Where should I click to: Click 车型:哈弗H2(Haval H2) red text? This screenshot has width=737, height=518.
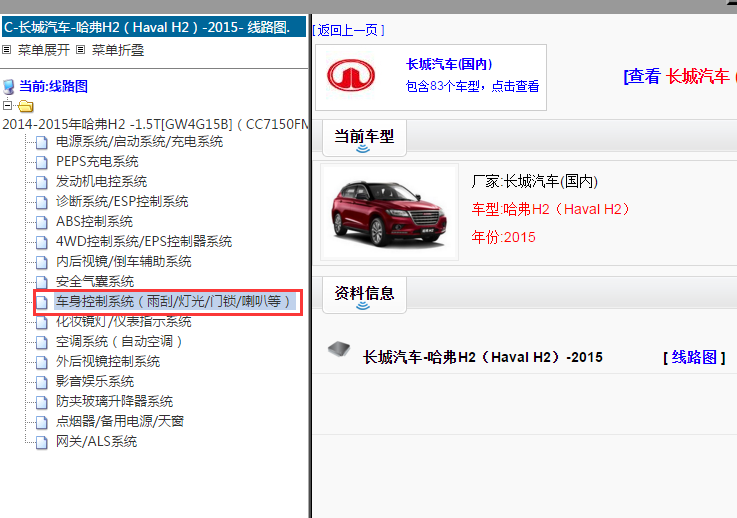[x=550, y=209]
